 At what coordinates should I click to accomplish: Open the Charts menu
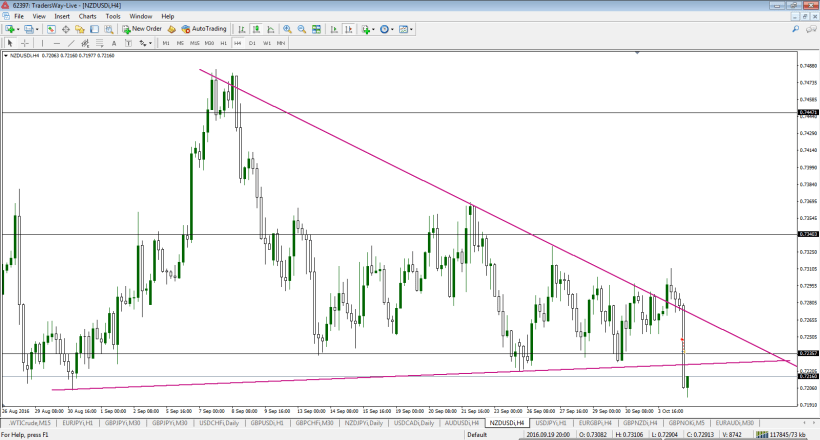pos(88,16)
